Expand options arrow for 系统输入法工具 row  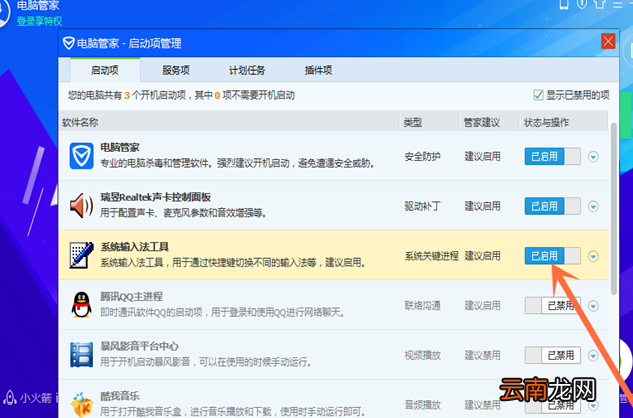tap(593, 256)
